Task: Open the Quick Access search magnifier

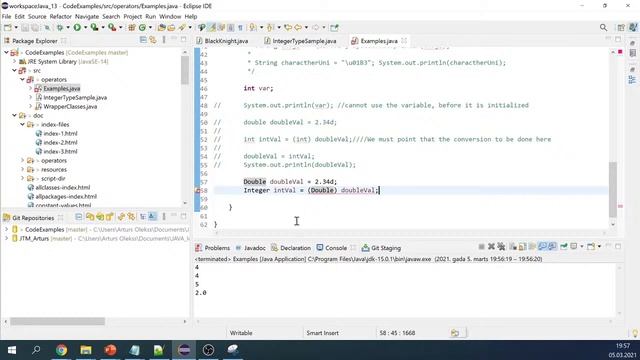Action: (603, 27)
